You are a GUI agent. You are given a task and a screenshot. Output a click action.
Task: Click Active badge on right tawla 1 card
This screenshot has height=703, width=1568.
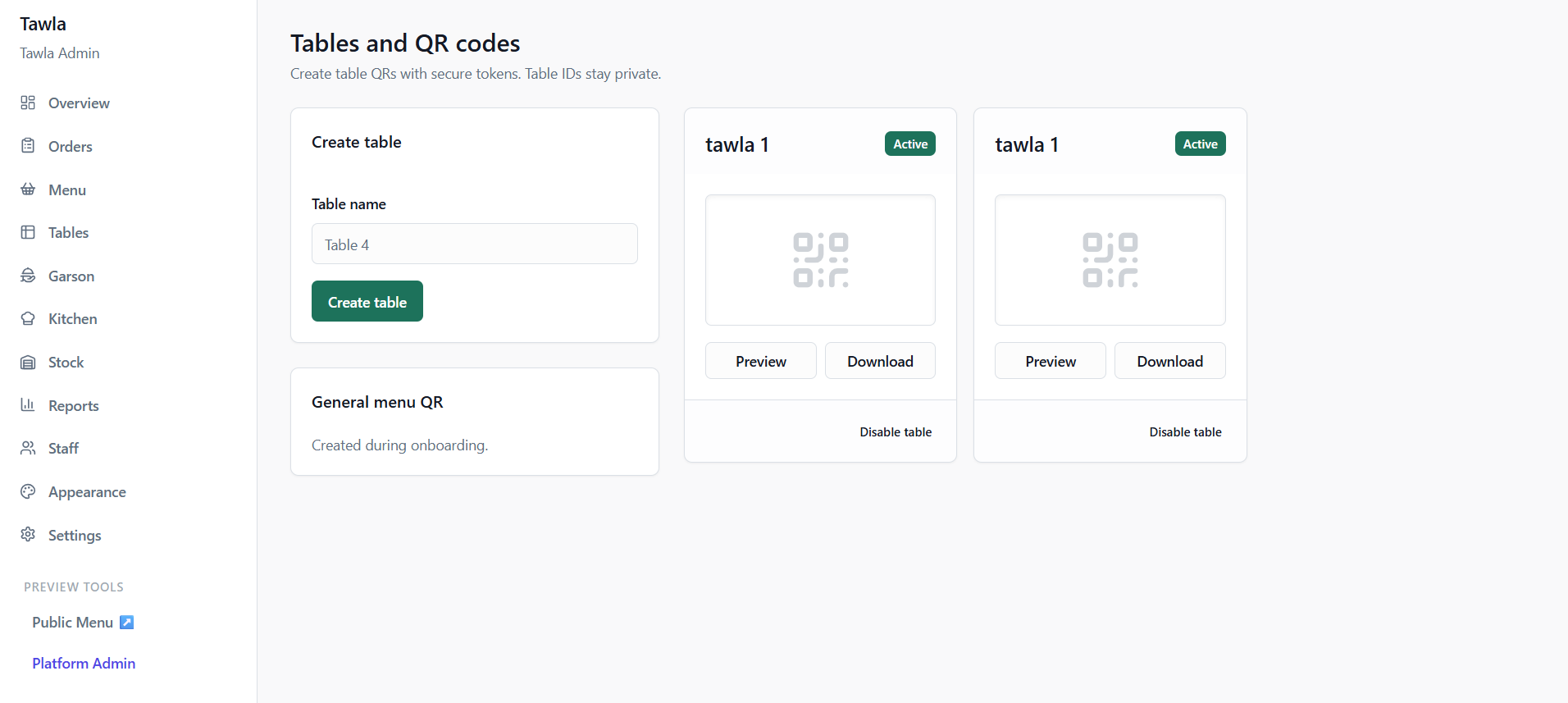1201,144
